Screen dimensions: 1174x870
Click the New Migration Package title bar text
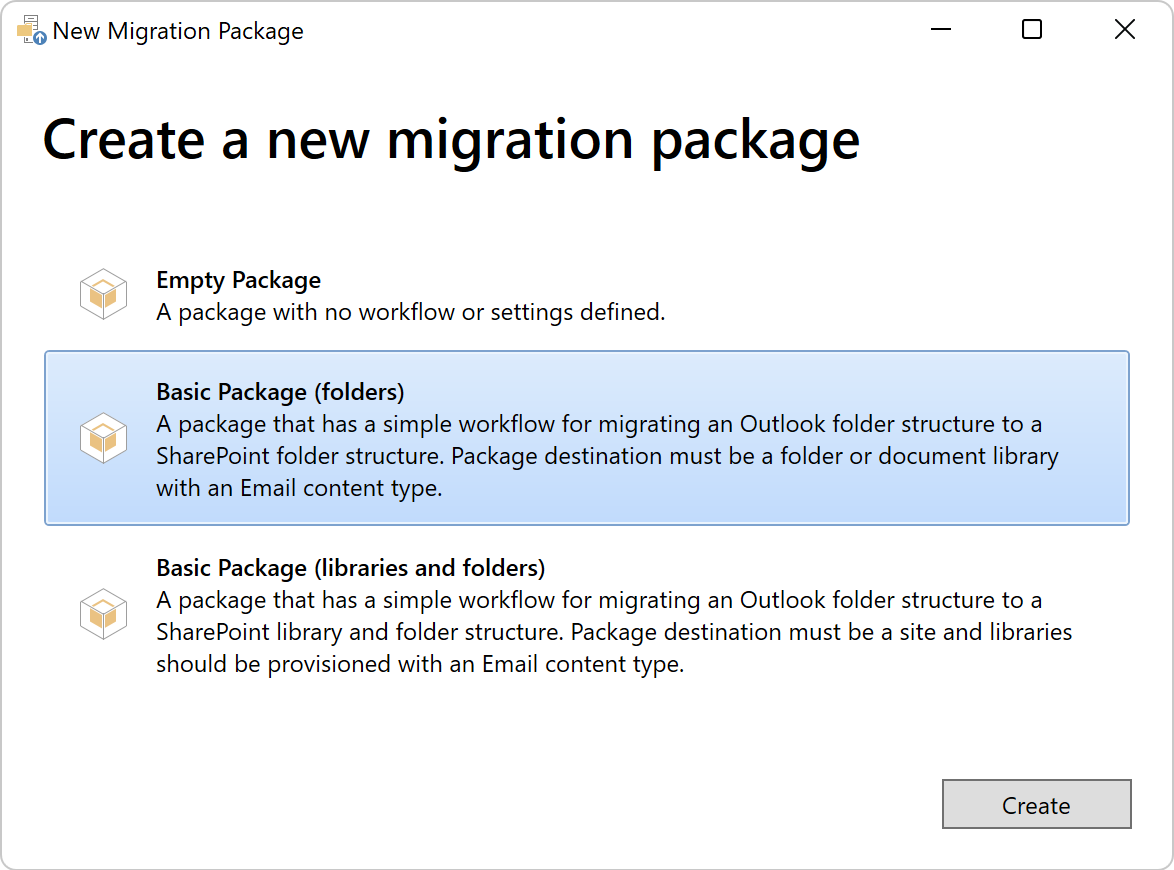click(x=178, y=30)
